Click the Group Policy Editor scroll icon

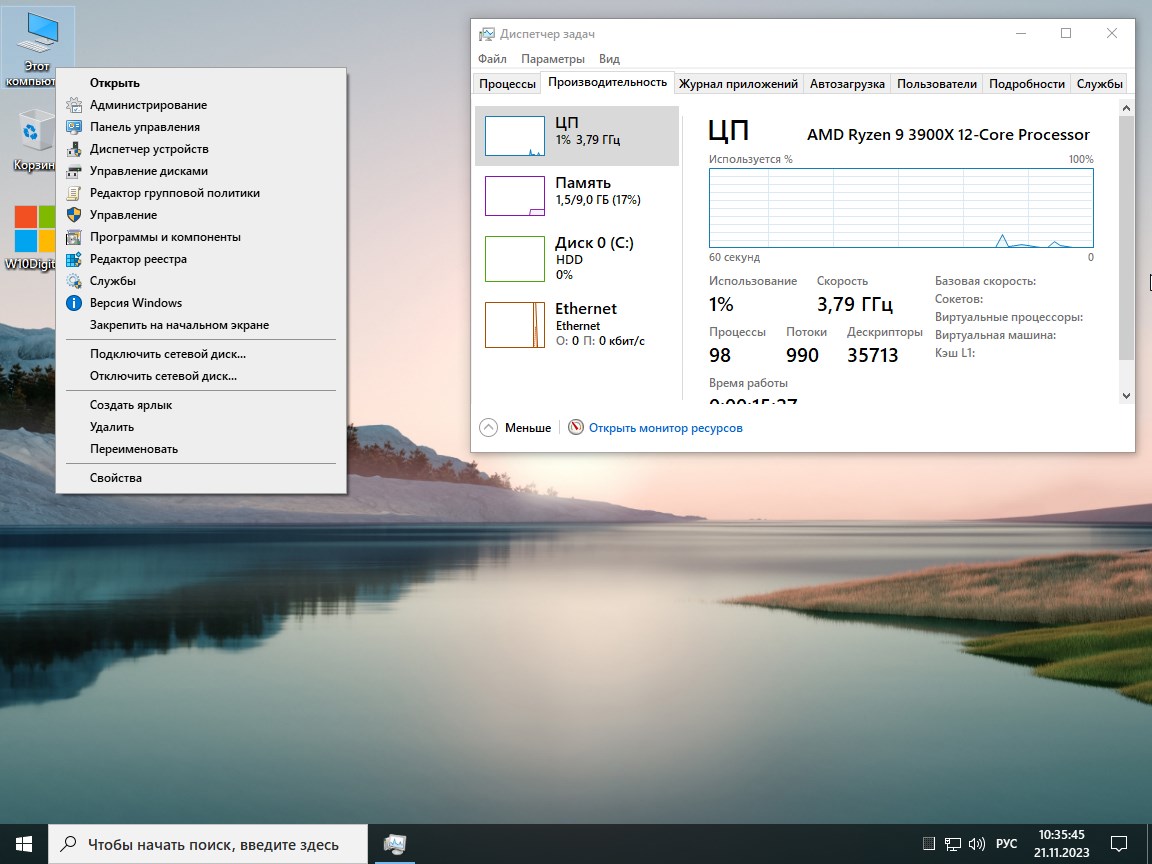point(73,193)
